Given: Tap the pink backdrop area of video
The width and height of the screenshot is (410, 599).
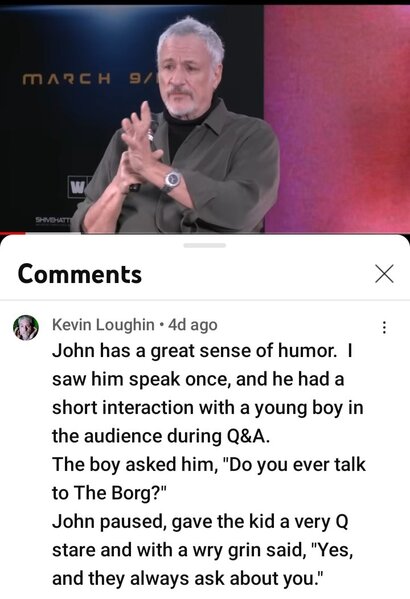Looking at the screenshot, I should [336, 118].
